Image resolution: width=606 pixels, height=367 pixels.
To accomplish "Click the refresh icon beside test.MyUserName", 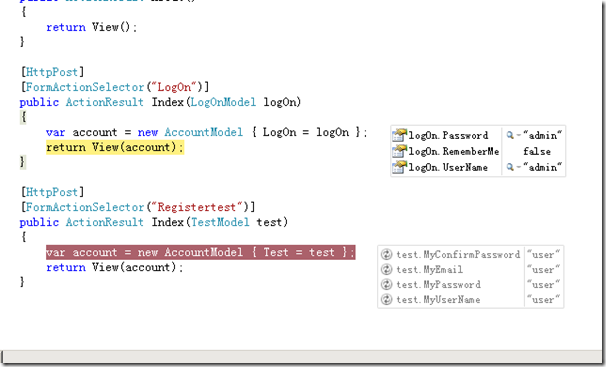I will [386, 299].
